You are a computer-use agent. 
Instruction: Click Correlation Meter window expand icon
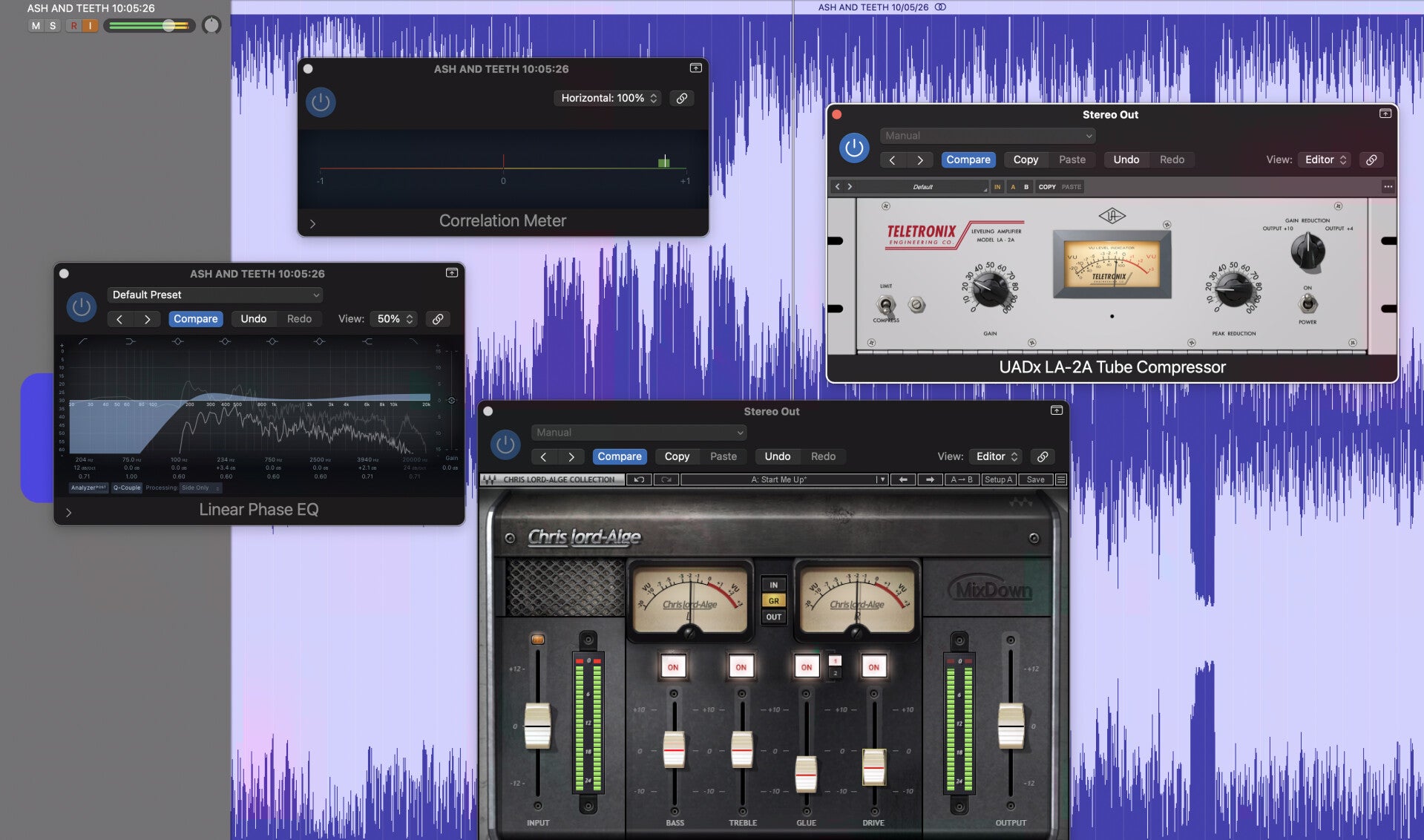tap(695, 68)
